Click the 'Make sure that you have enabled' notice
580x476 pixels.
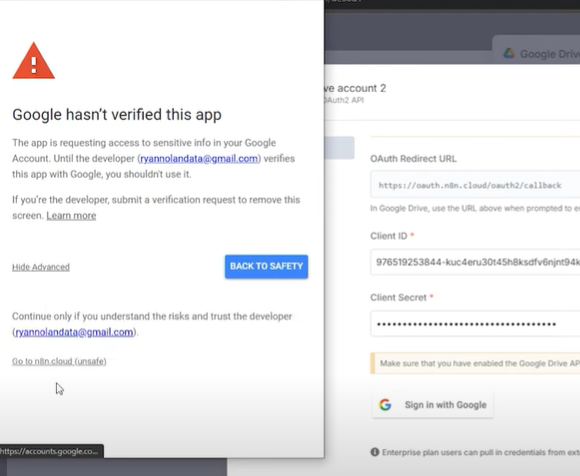[475, 363]
